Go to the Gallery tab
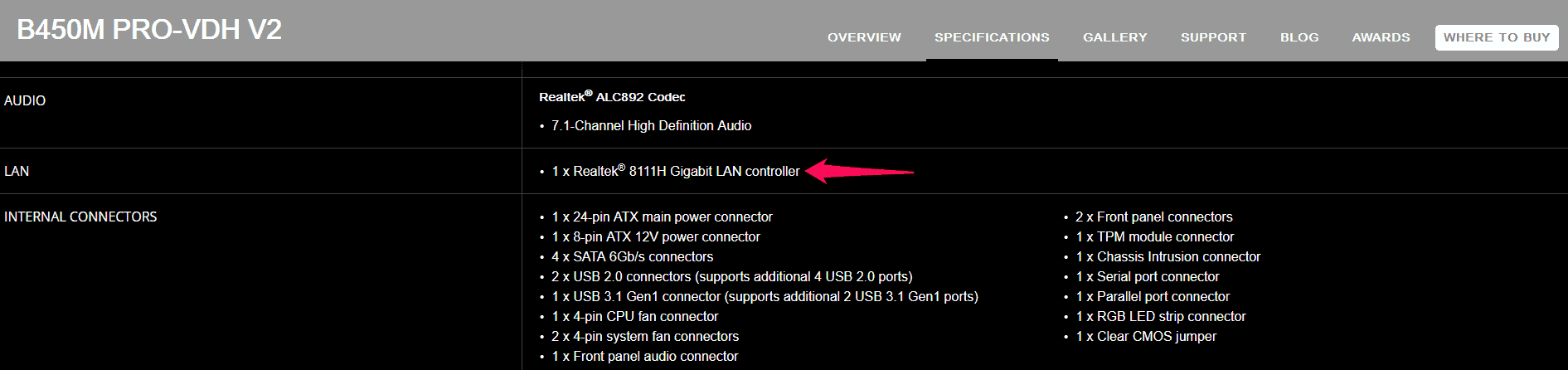The width and height of the screenshot is (1568, 370). [1114, 37]
